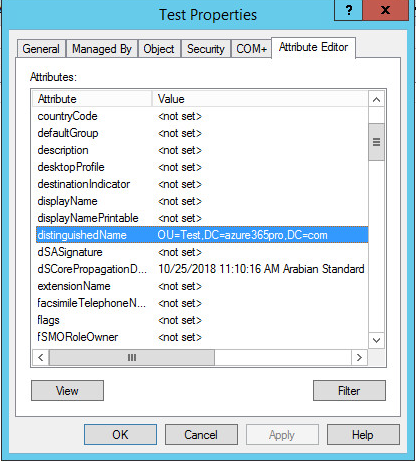
Task: Confirm with the OK button
Action: pyautogui.click(x=120, y=434)
